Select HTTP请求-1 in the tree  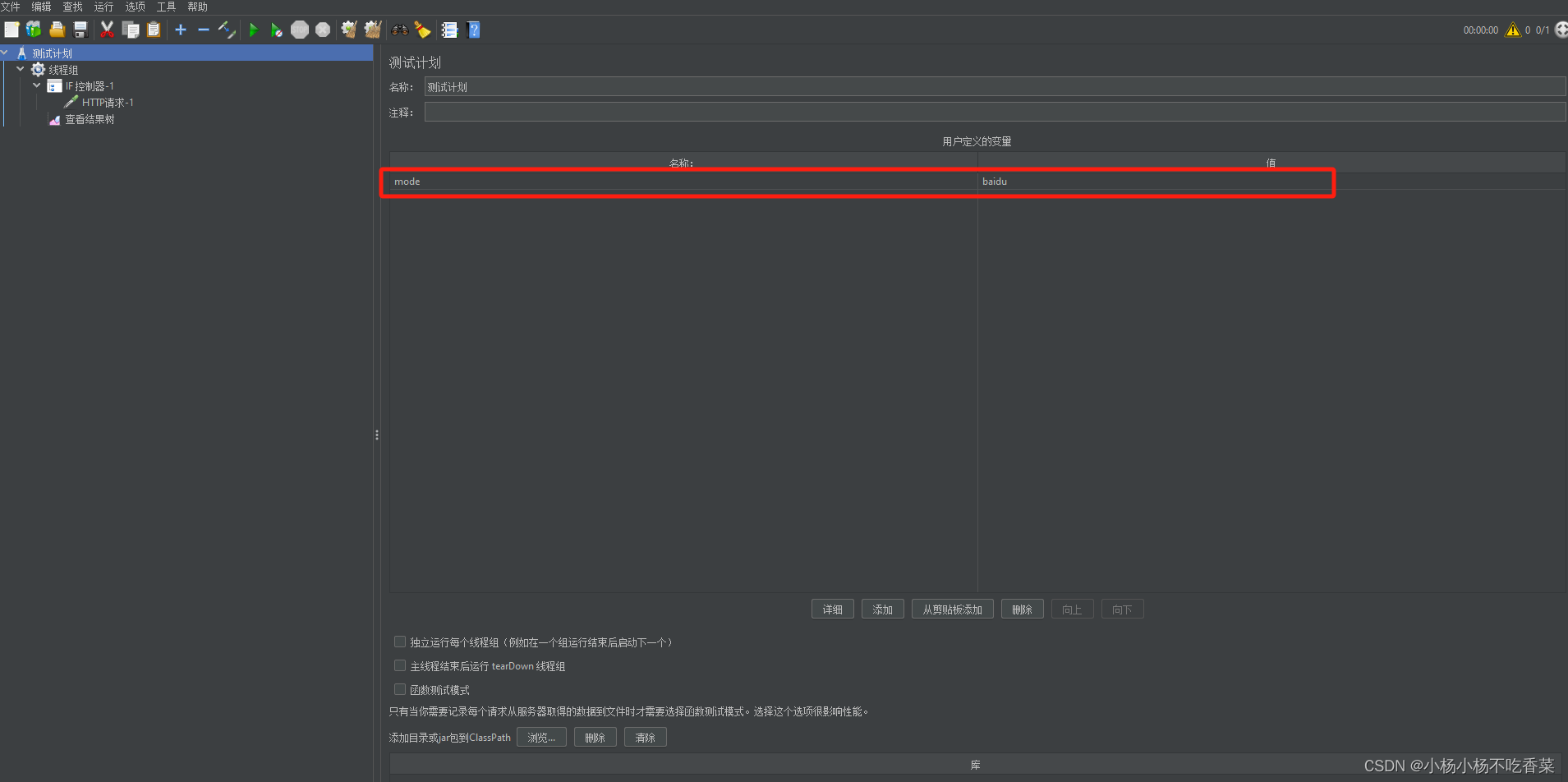(x=108, y=103)
